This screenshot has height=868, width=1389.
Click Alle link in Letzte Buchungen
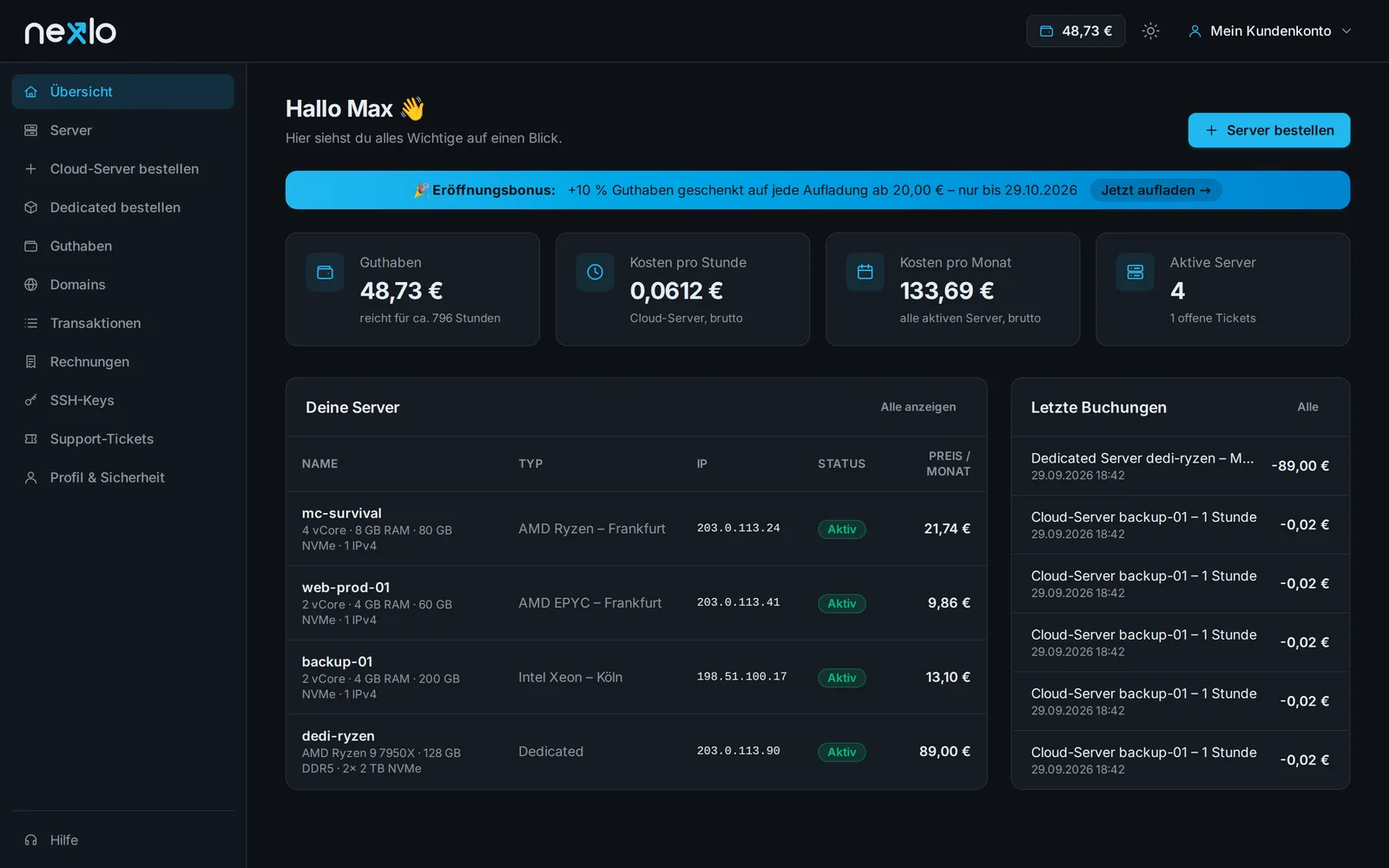[x=1307, y=407]
